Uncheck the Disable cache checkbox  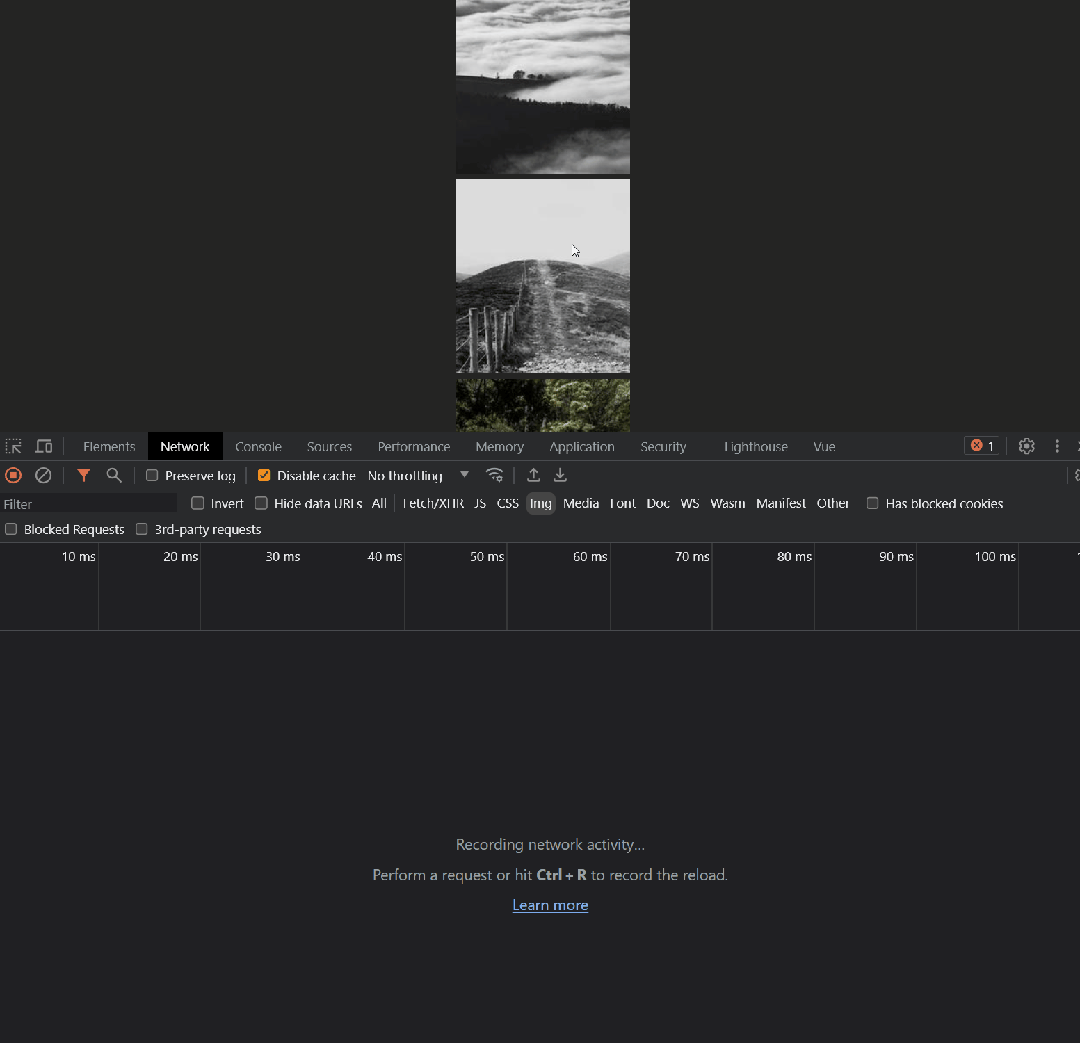[x=264, y=475]
